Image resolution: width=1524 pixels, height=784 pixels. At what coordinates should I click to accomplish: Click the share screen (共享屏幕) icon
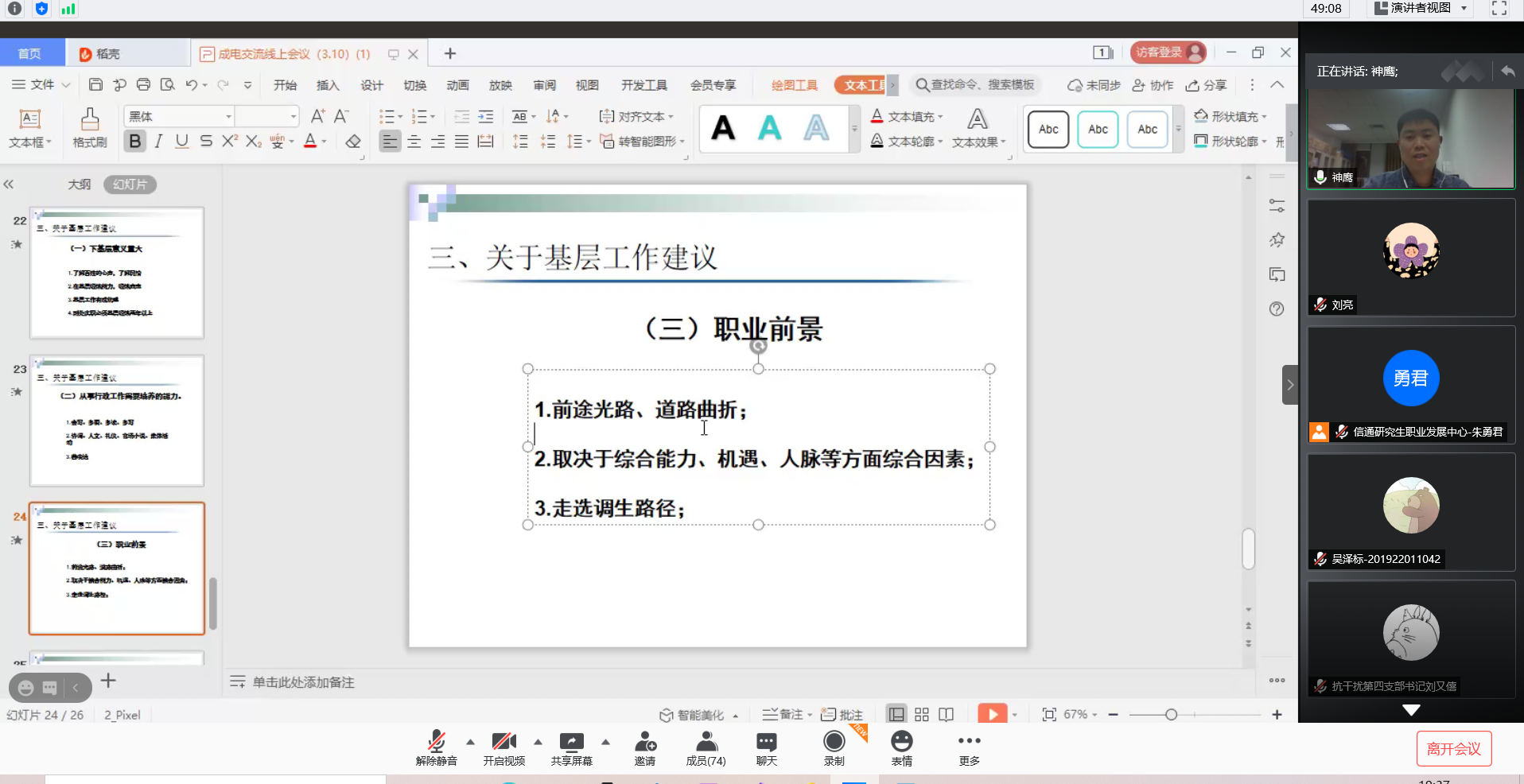(x=571, y=748)
